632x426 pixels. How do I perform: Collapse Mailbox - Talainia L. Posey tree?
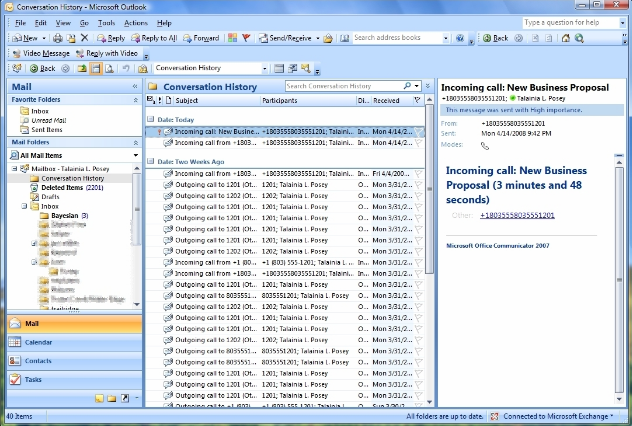[15, 169]
